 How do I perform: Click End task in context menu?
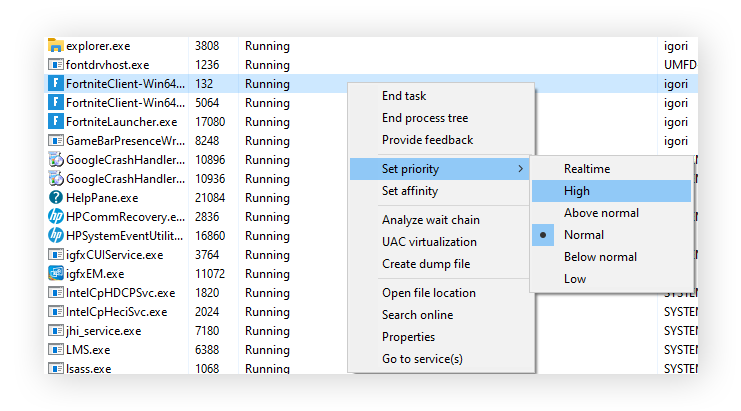pos(404,96)
